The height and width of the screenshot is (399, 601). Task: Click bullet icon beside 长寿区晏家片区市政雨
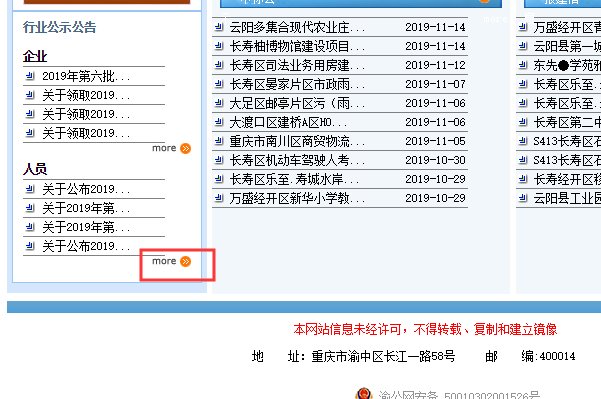[219, 84]
